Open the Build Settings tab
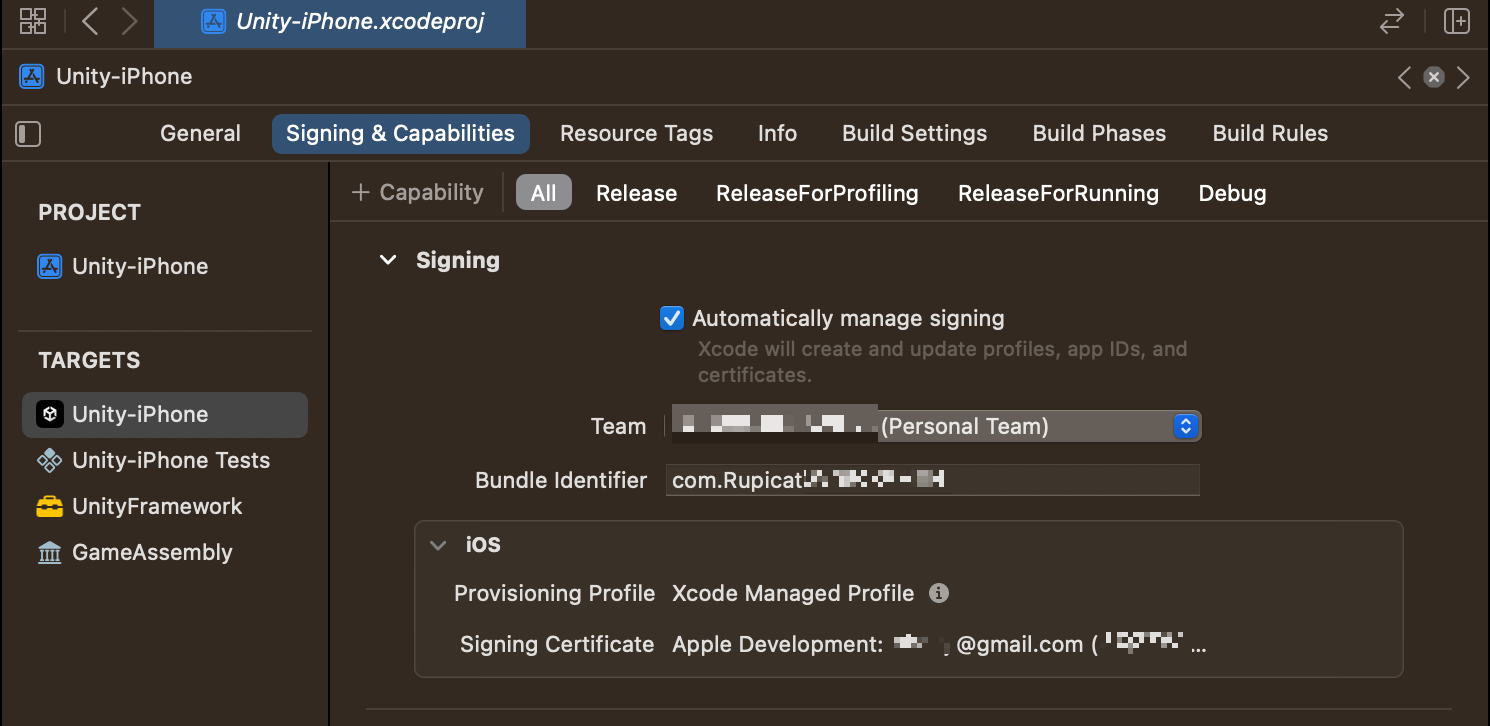This screenshot has height=726, width=1490. [914, 134]
